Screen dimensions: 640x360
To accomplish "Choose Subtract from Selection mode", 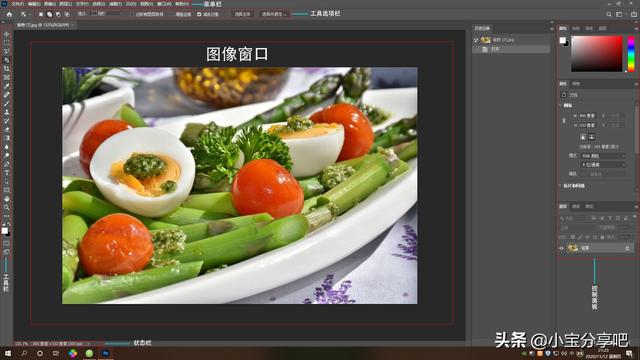I will 58,14.
